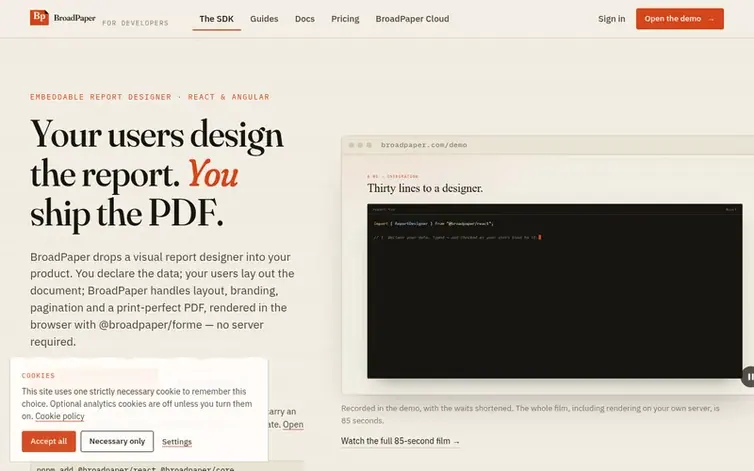The height and width of the screenshot is (471, 754).
Task: Click Sign in
Action: (x=612, y=19)
